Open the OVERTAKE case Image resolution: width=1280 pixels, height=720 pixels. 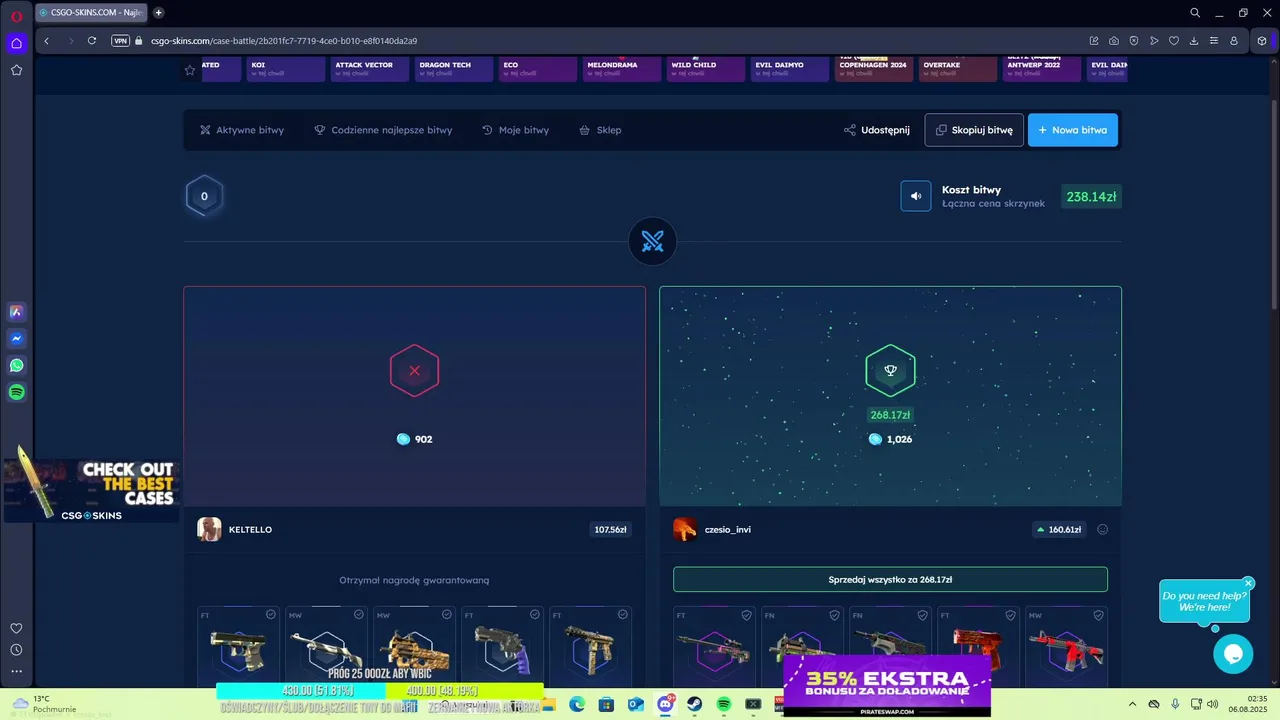[x=958, y=69]
